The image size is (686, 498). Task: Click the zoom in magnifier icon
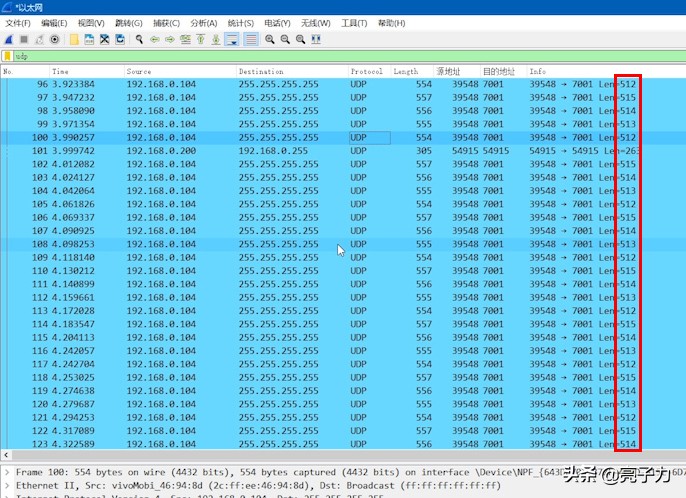(x=270, y=39)
